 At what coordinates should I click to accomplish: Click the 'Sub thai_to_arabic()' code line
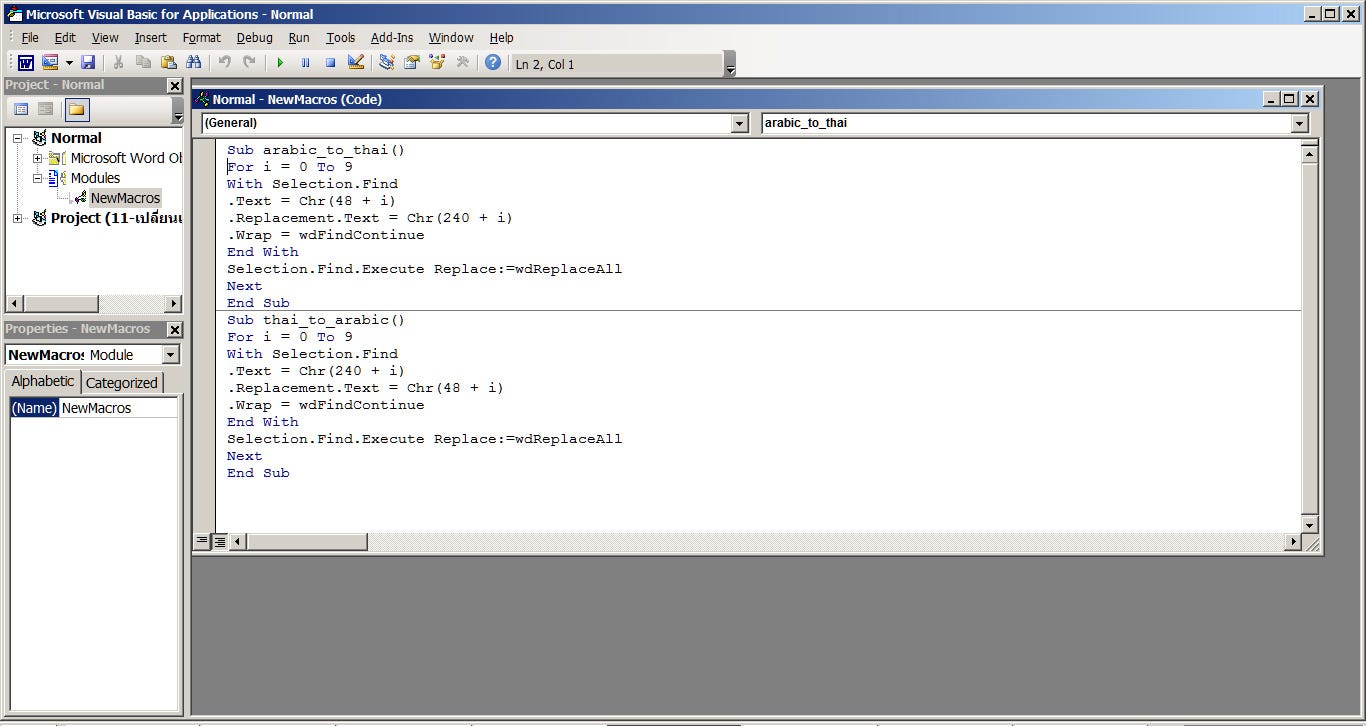(316, 320)
